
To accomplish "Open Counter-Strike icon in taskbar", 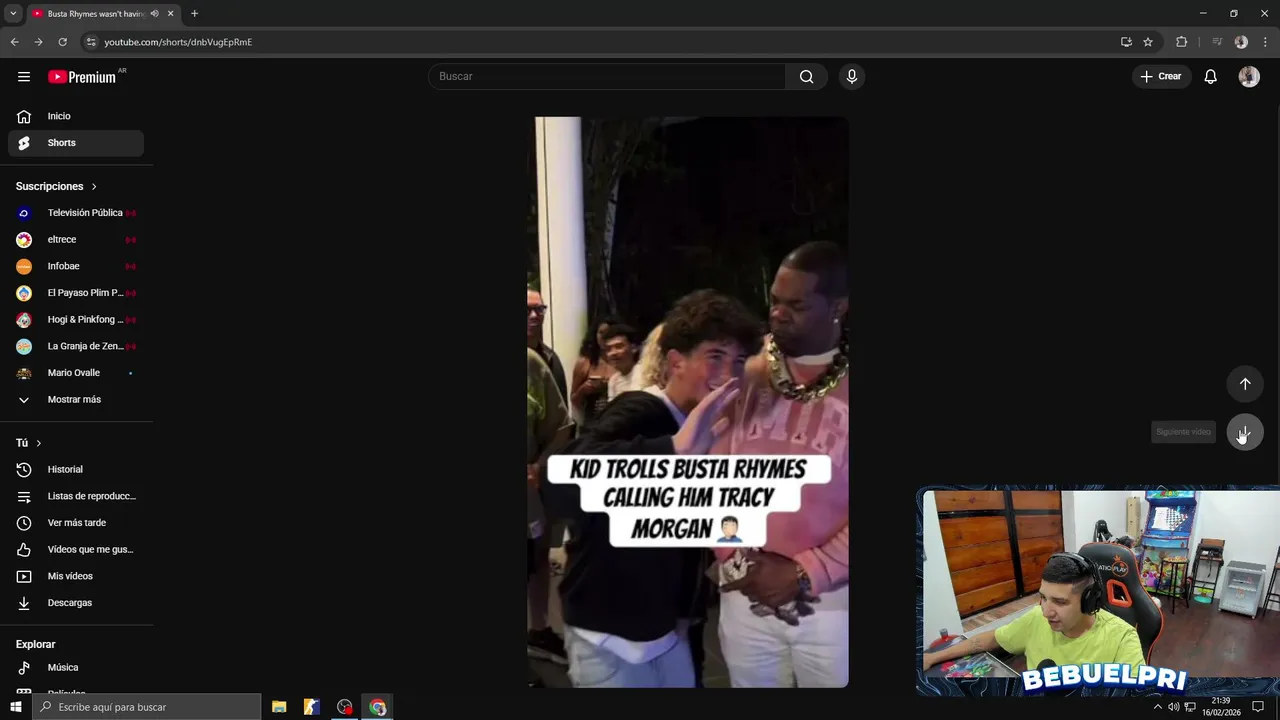I will [312, 707].
